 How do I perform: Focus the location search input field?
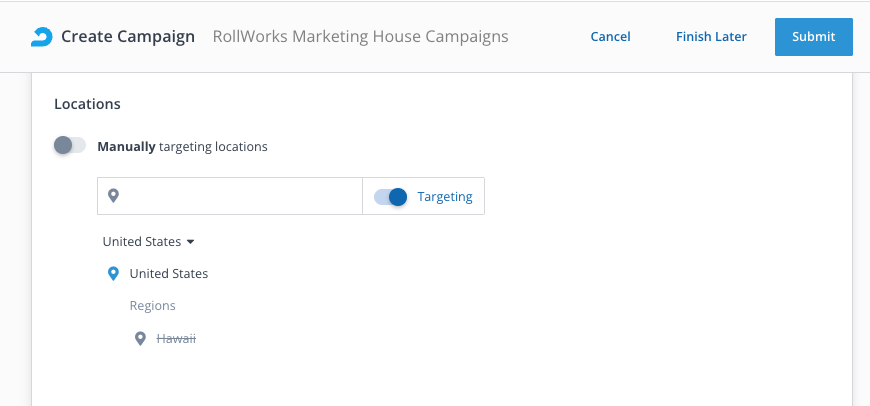point(240,196)
